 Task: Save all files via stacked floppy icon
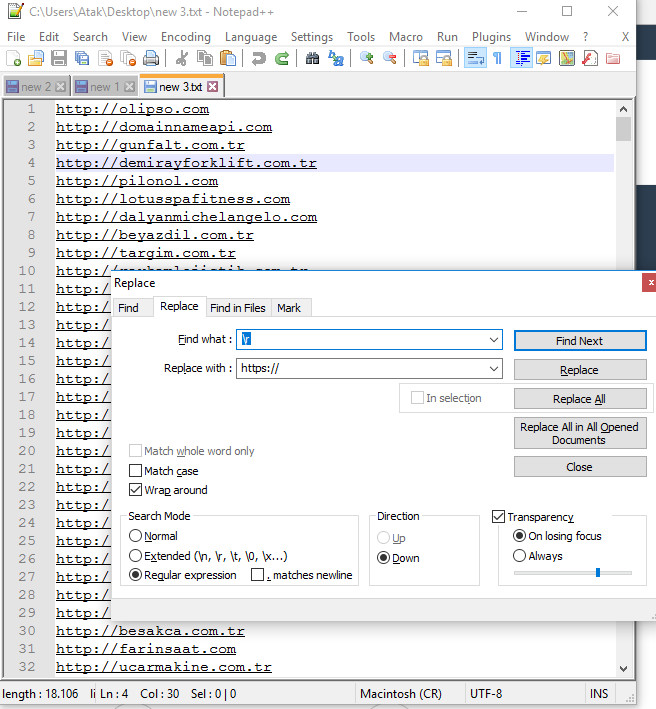coord(82,58)
